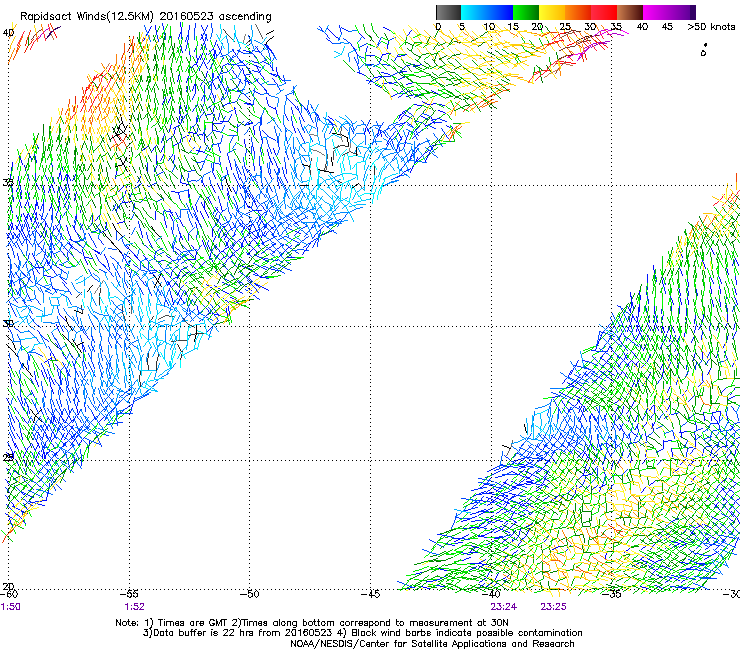This screenshot has height=650, width=740.
Task: Click the orange 25-30 knots color swatch
Action: pos(578,12)
